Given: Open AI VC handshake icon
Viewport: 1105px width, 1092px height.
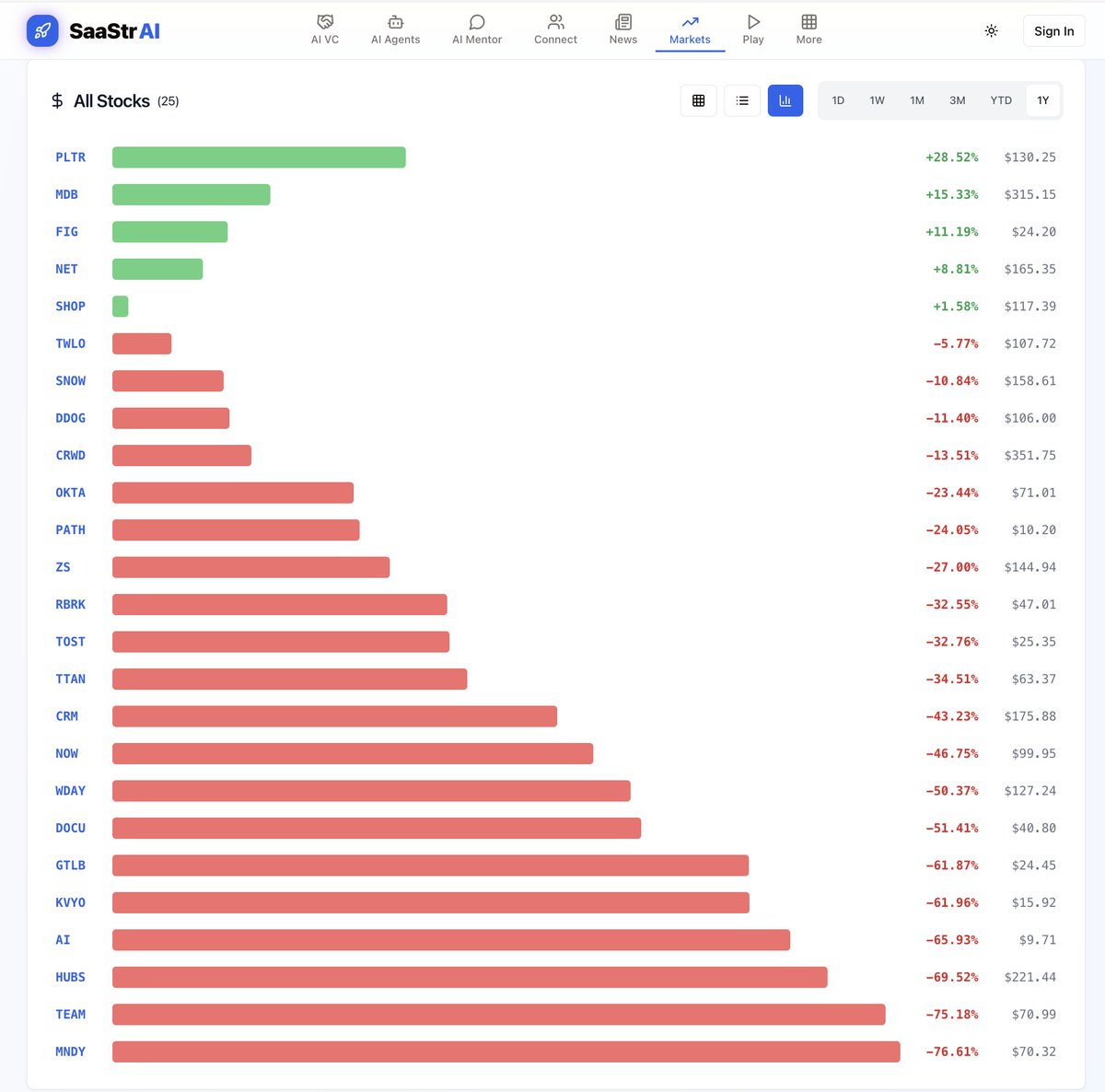Looking at the screenshot, I should (x=325, y=21).
